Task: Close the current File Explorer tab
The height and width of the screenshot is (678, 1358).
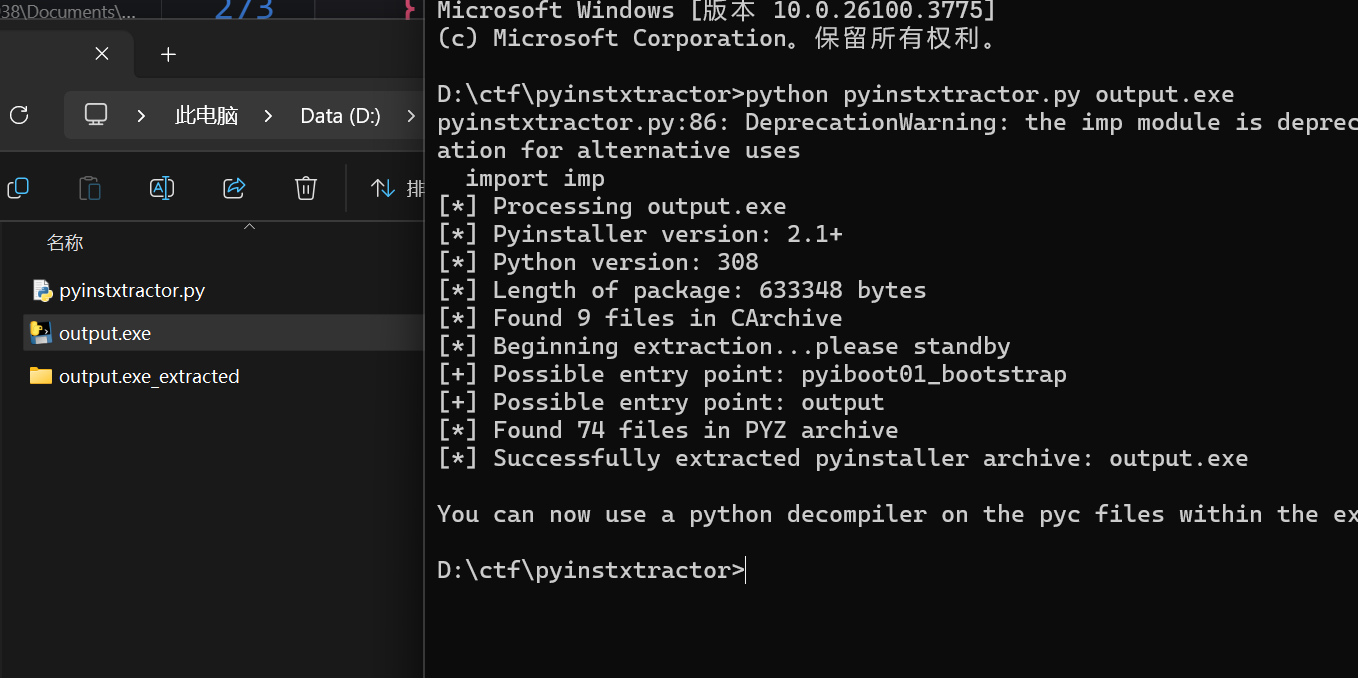Action: click(x=102, y=54)
